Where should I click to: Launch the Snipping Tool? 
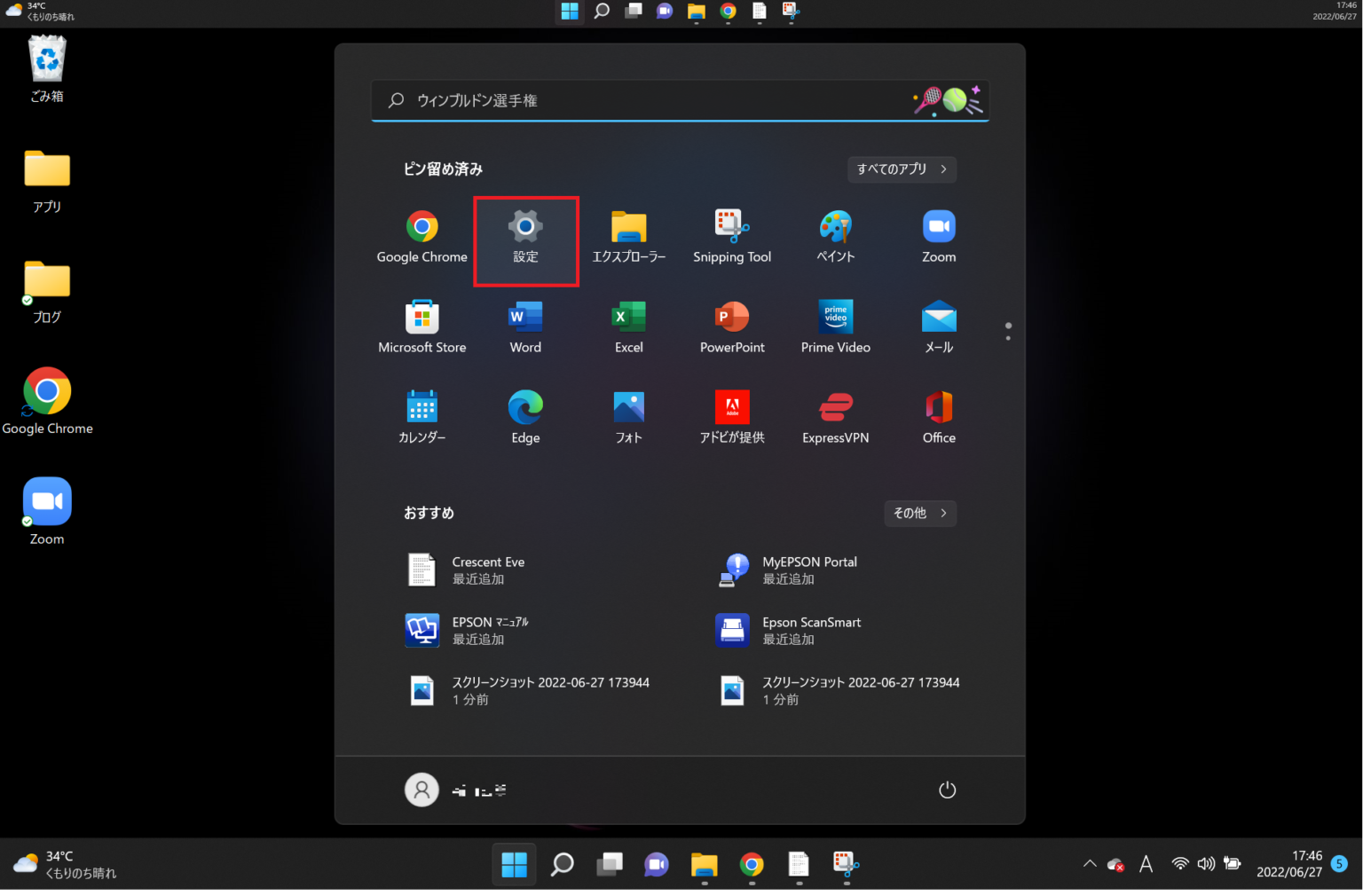coord(731,236)
